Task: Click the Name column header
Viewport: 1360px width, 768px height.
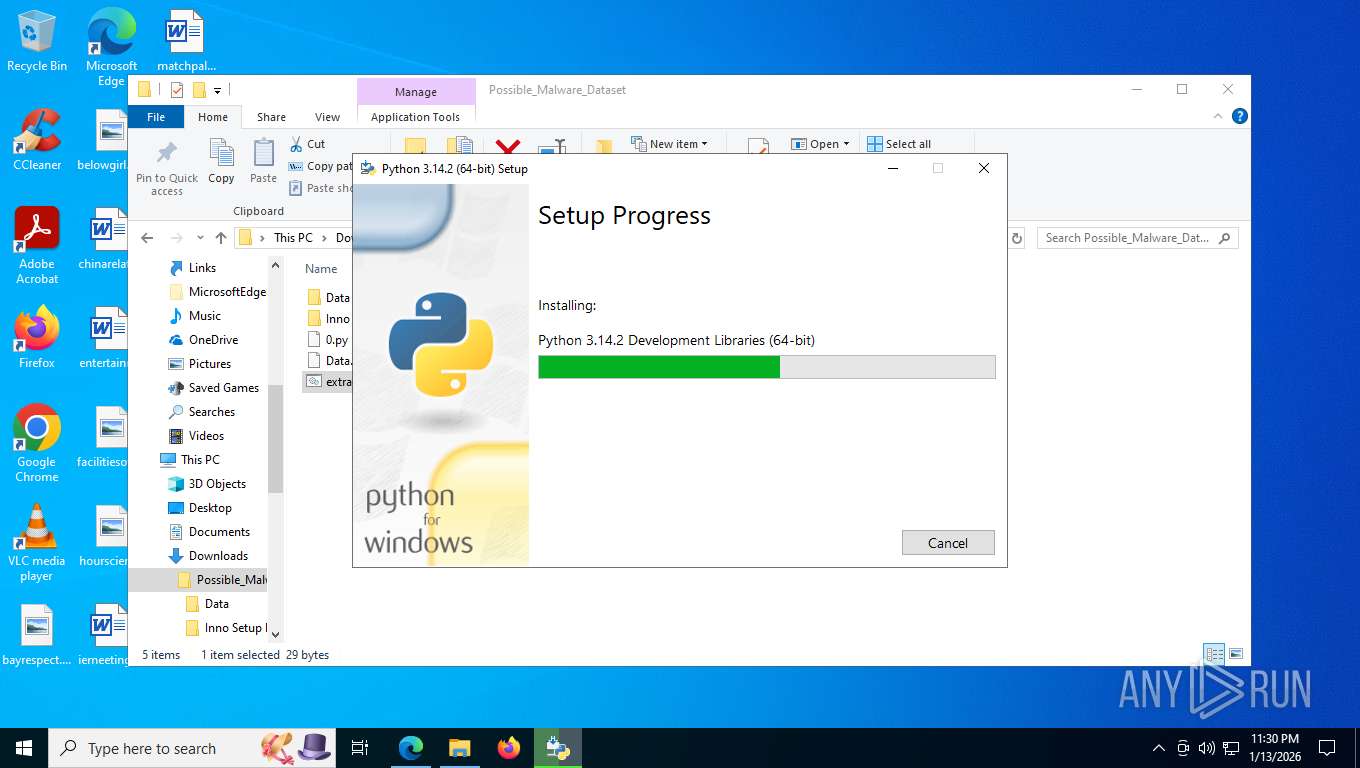Action: click(x=321, y=269)
